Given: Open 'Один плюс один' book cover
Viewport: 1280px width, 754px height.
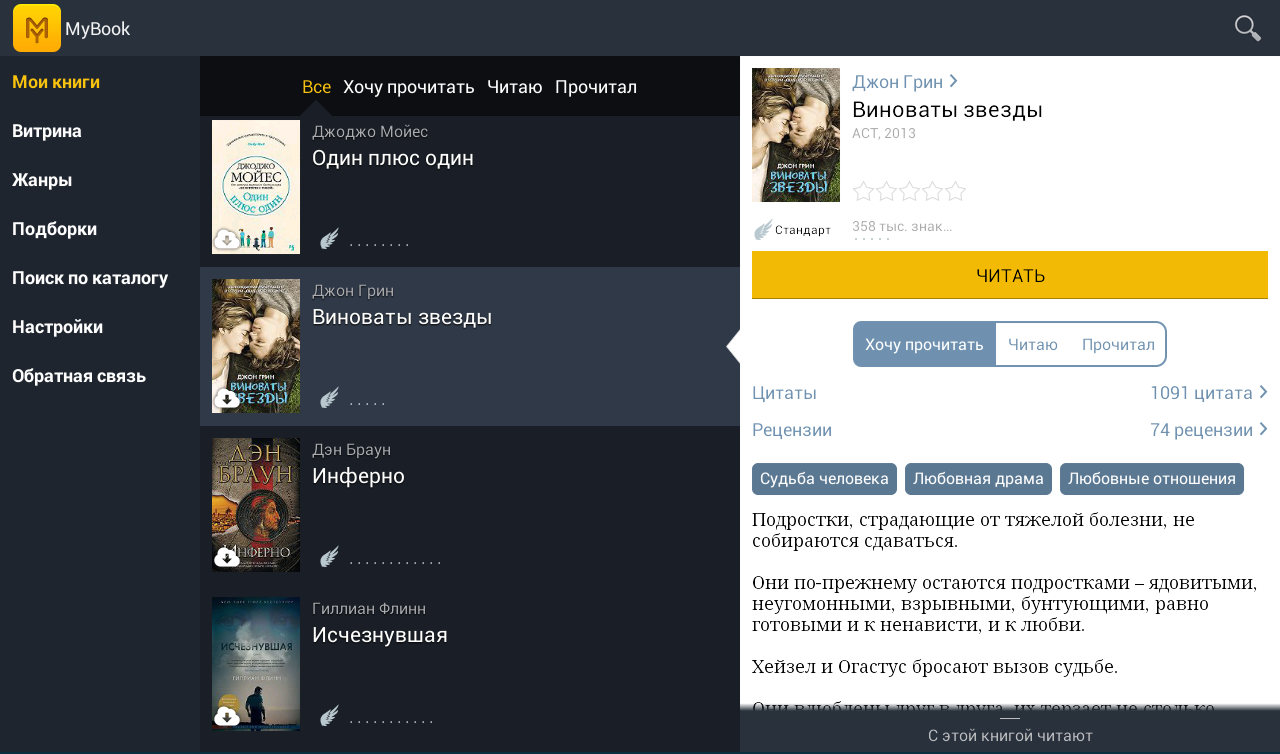Looking at the screenshot, I should tap(256, 187).
